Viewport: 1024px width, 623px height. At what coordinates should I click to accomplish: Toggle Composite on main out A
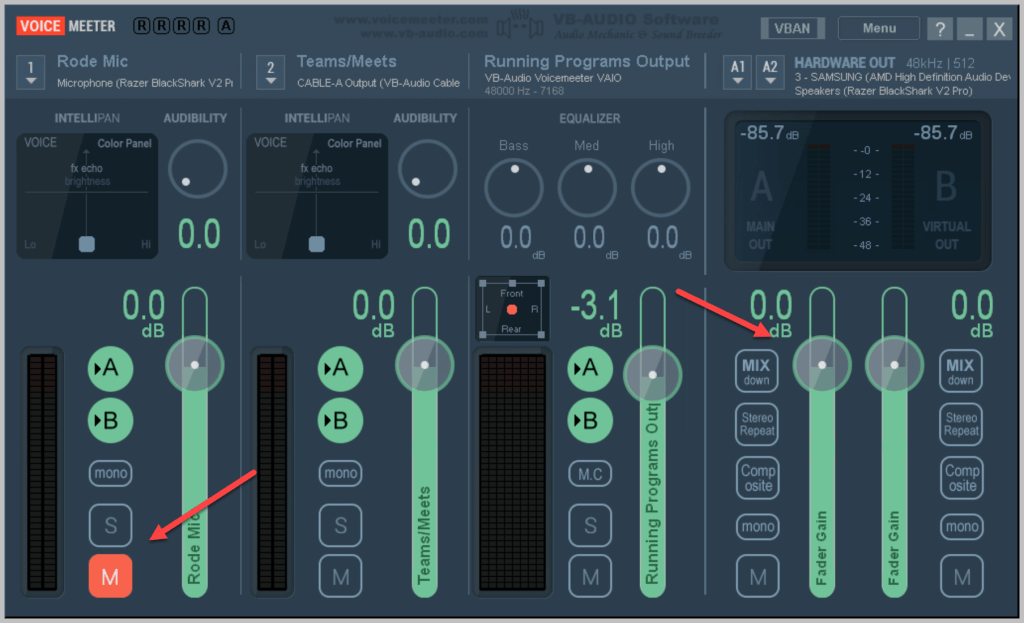tap(758, 478)
